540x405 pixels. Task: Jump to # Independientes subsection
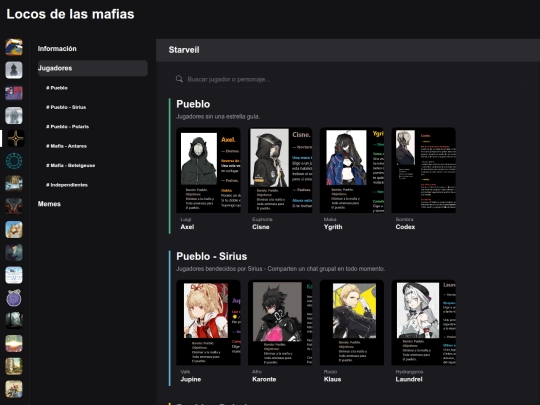(67, 185)
